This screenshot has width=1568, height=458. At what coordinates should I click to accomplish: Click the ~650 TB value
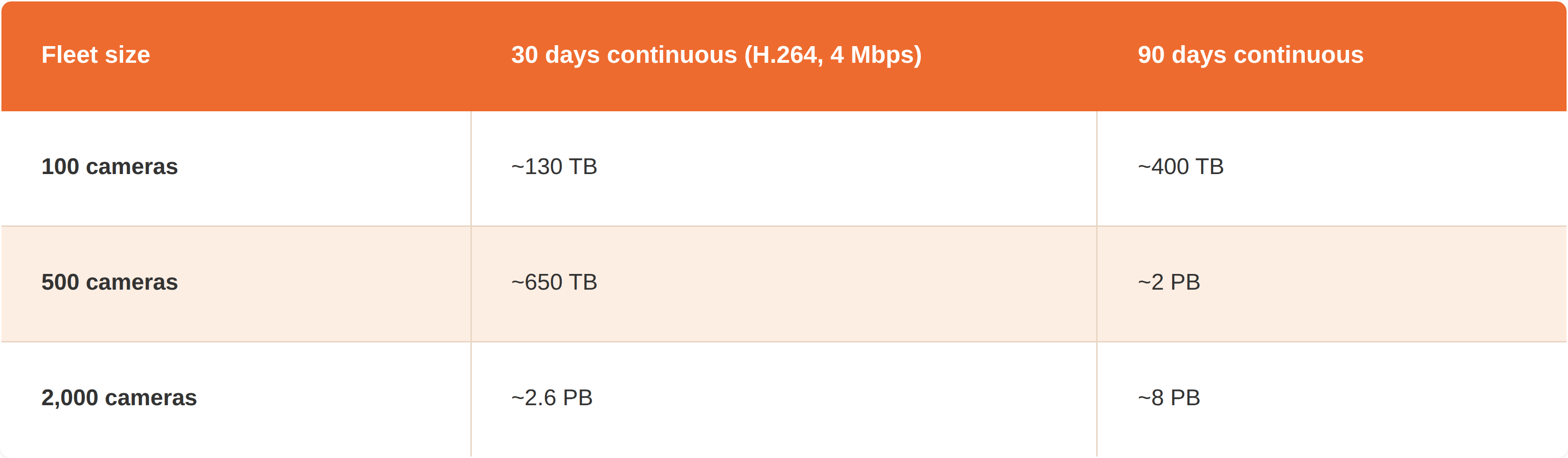554,282
